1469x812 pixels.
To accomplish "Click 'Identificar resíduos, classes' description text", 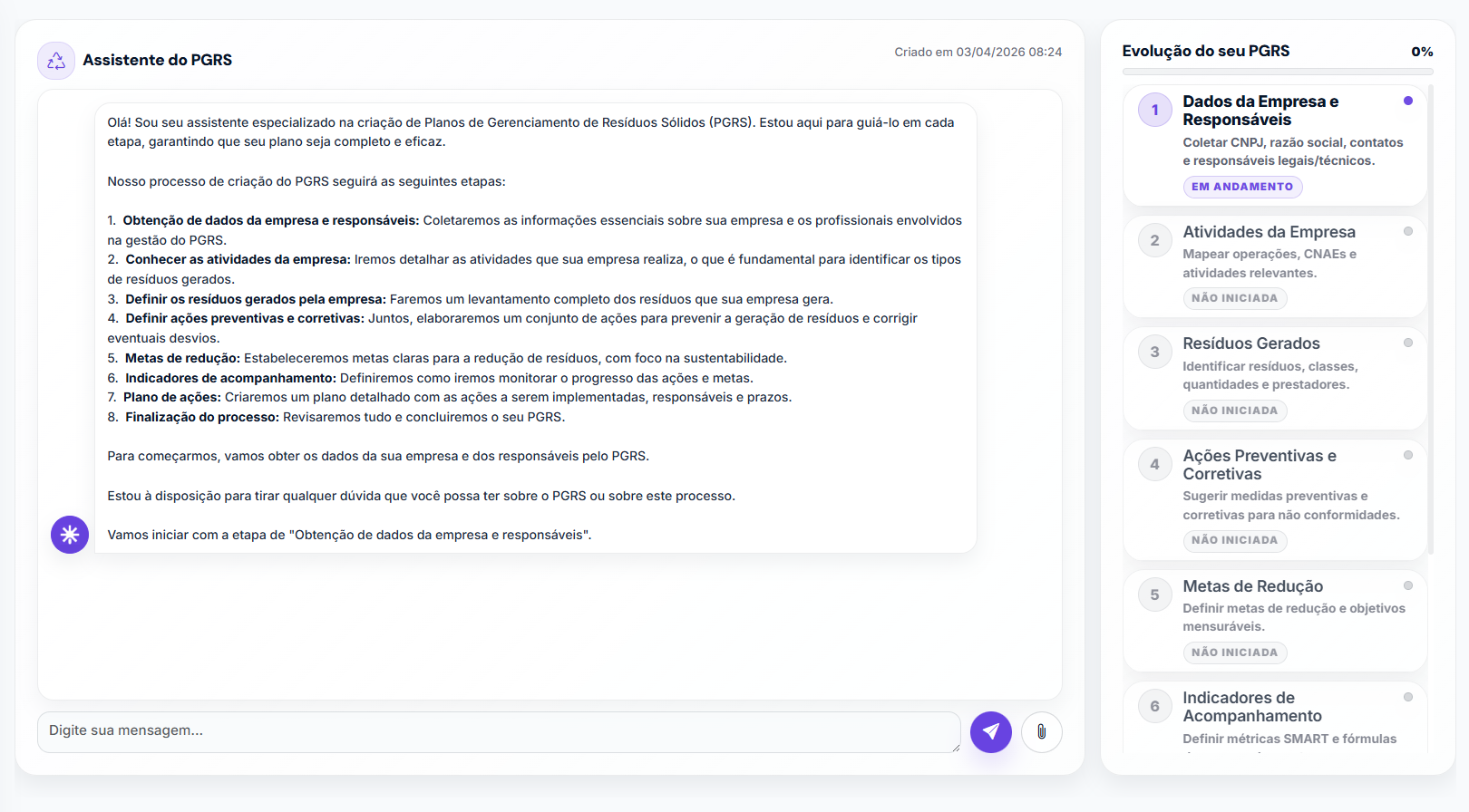I will [x=1270, y=375].
